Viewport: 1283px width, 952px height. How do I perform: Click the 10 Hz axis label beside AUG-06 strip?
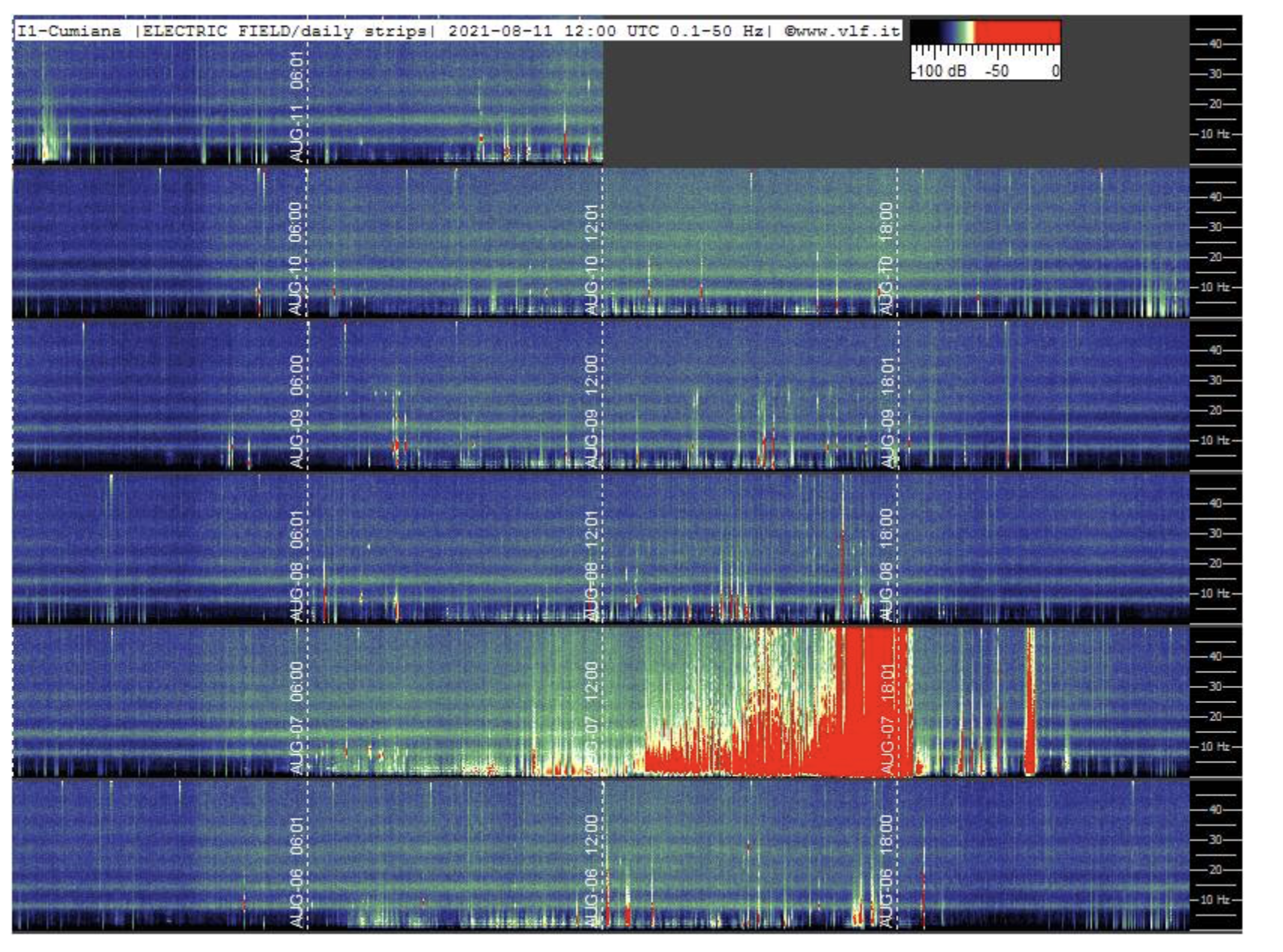[x=1215, y=900]
